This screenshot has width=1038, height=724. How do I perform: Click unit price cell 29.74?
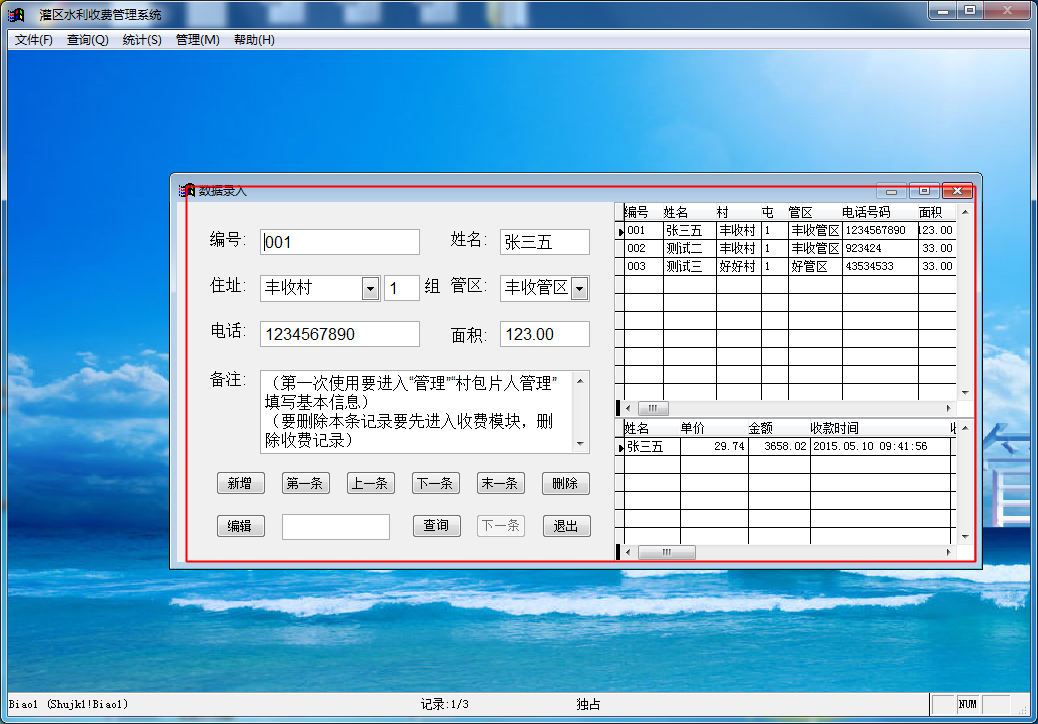[714, 446]
